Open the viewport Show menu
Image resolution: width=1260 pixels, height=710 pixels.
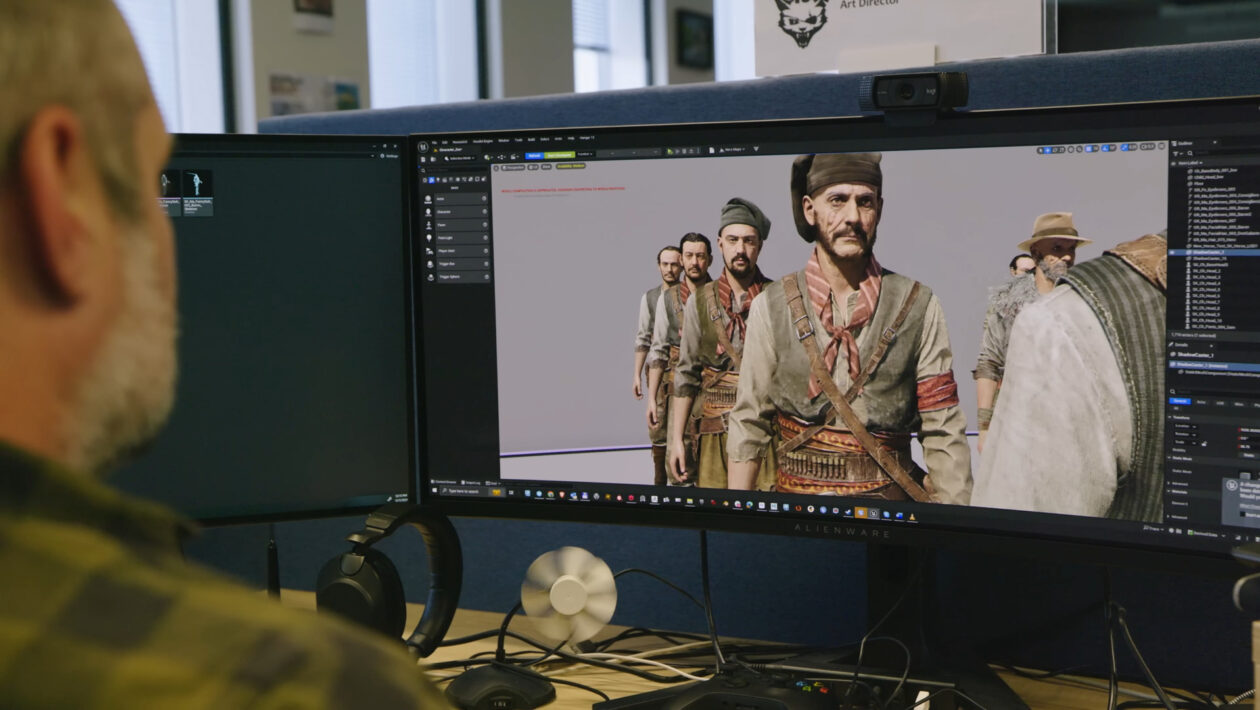coord(546,167)
